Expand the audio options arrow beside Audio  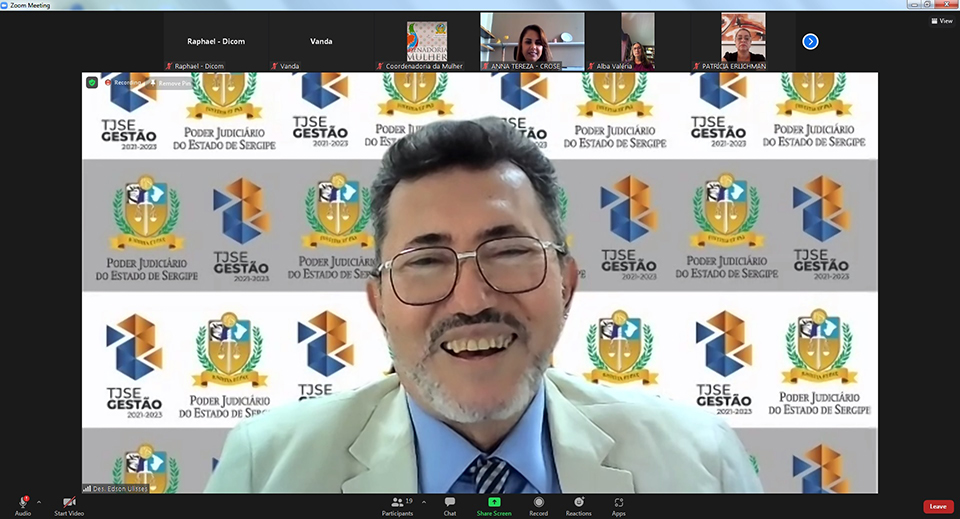39,501
